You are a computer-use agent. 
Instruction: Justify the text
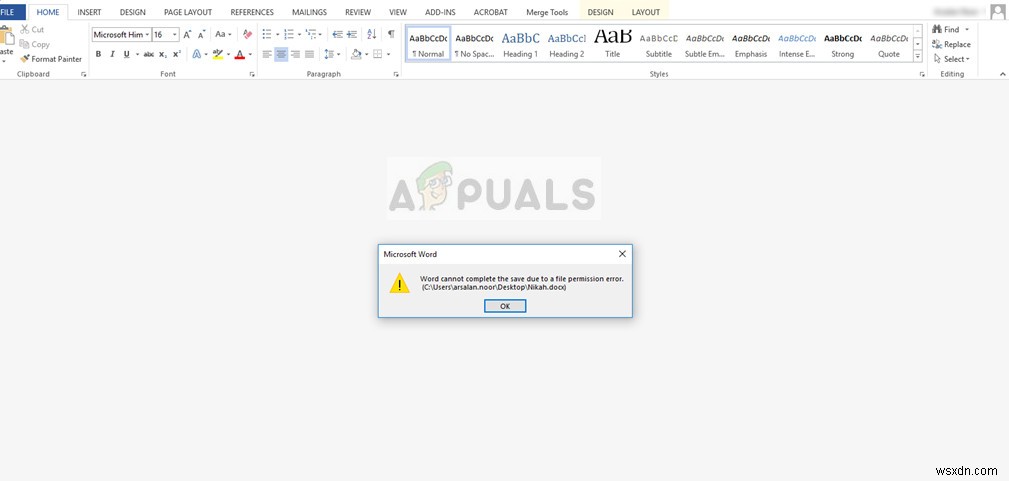(x=310, y=54)
